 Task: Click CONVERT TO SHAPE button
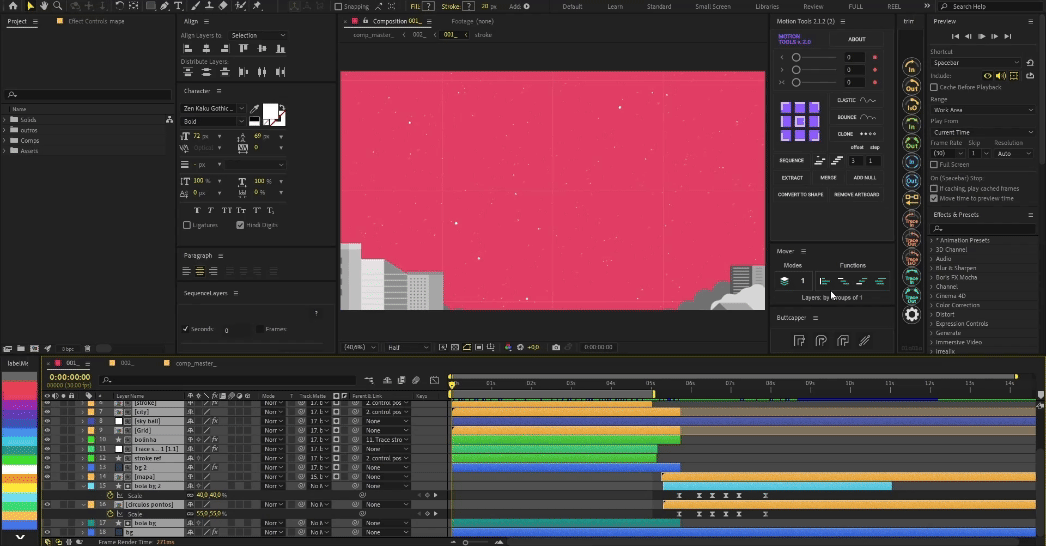800,194
